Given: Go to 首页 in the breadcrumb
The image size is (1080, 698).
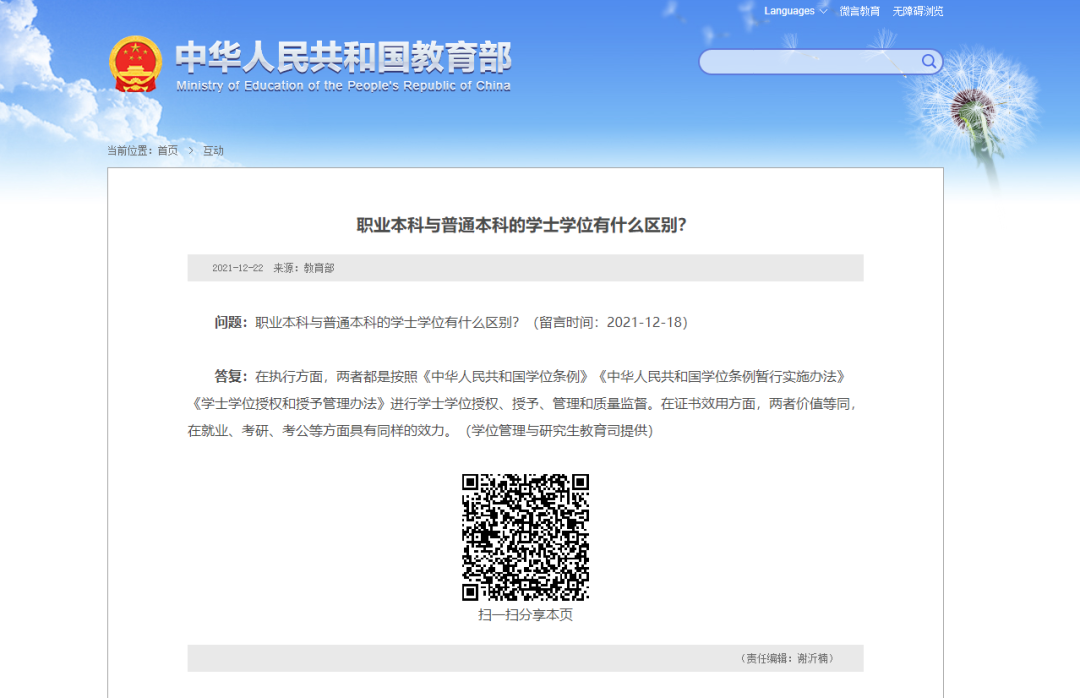Looking at the screenshot, I should click(167, 151).
